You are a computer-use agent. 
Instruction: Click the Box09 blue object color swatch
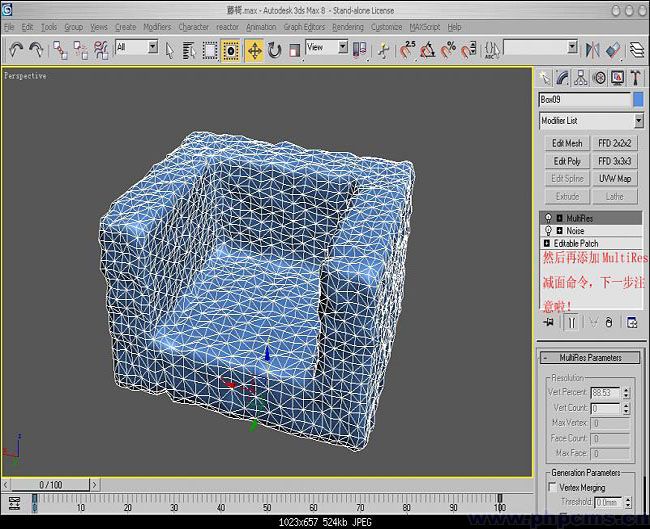[638, 100]
